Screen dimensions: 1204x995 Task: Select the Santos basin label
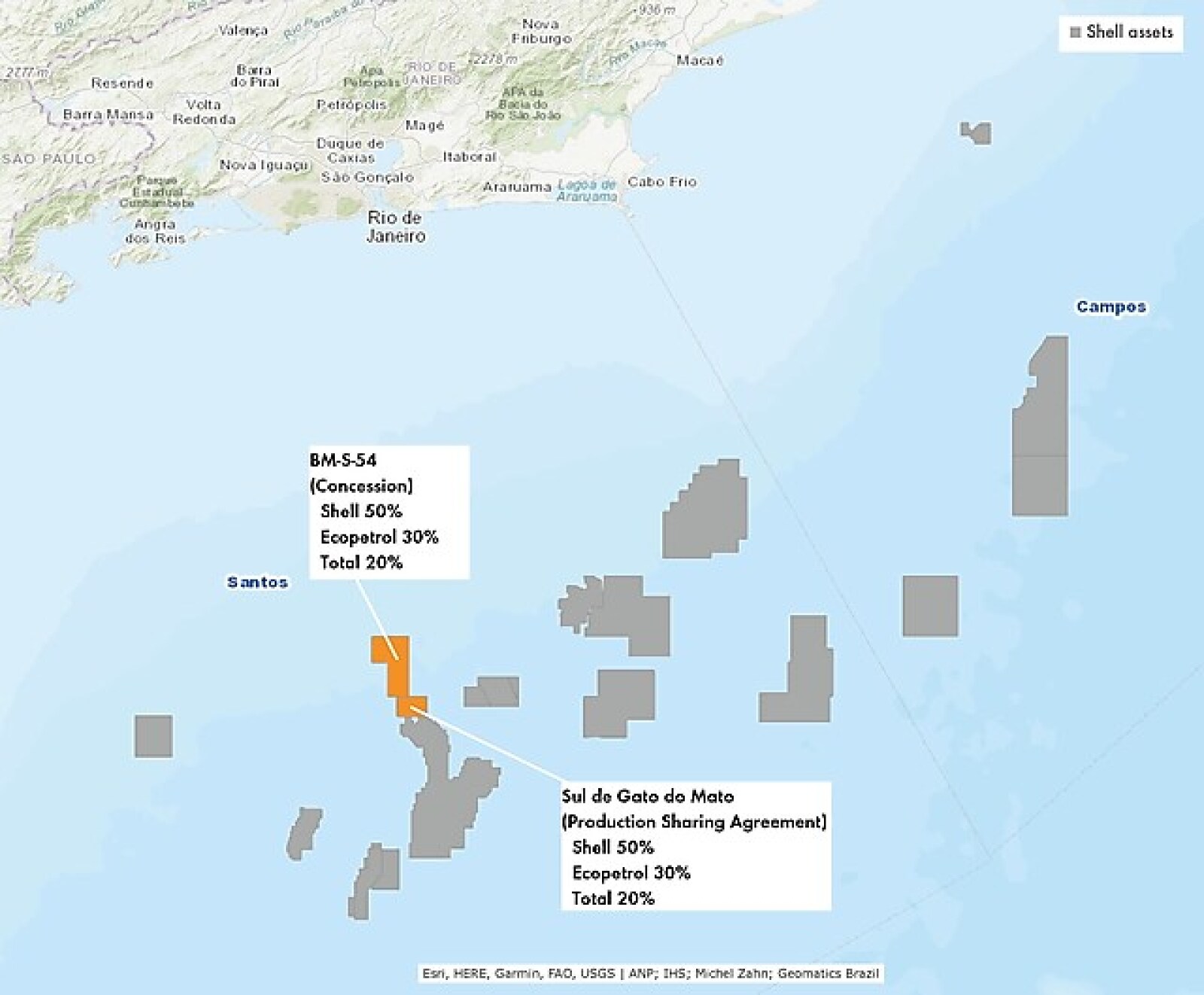click(256, 582)
